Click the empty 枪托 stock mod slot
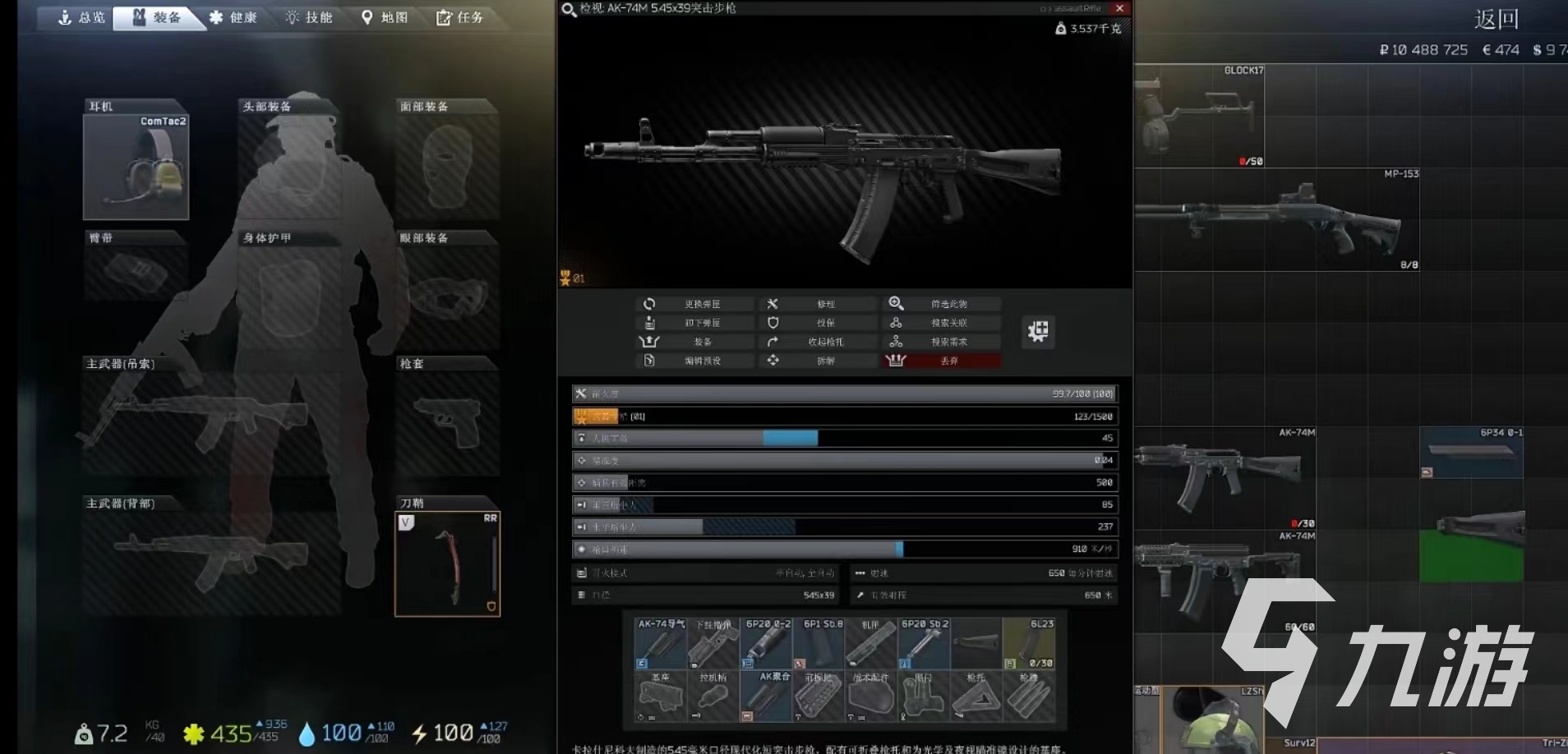1568x754 pixels. (x=976, y=697)
